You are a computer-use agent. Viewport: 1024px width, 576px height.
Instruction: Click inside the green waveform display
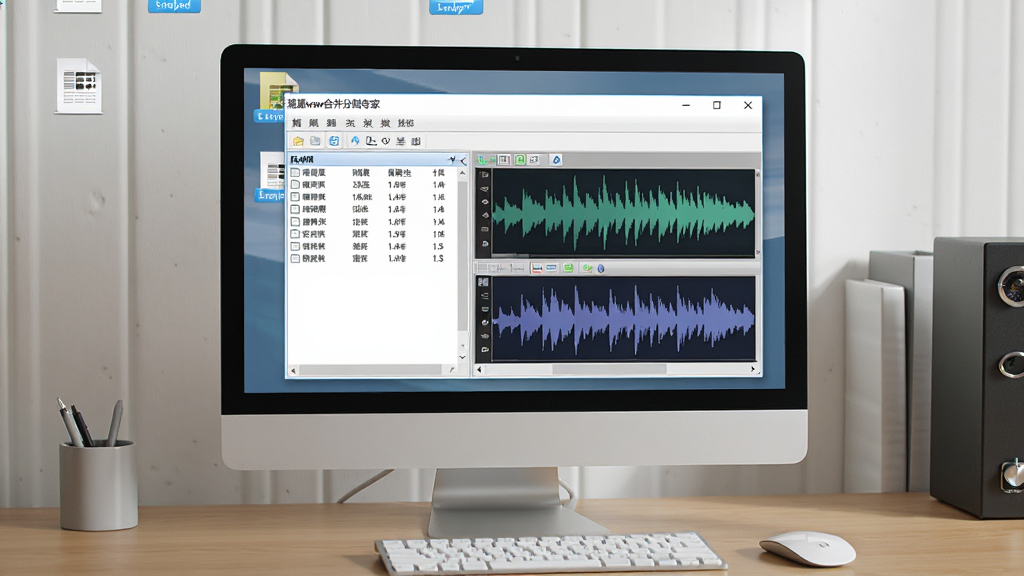click(624, 212)
